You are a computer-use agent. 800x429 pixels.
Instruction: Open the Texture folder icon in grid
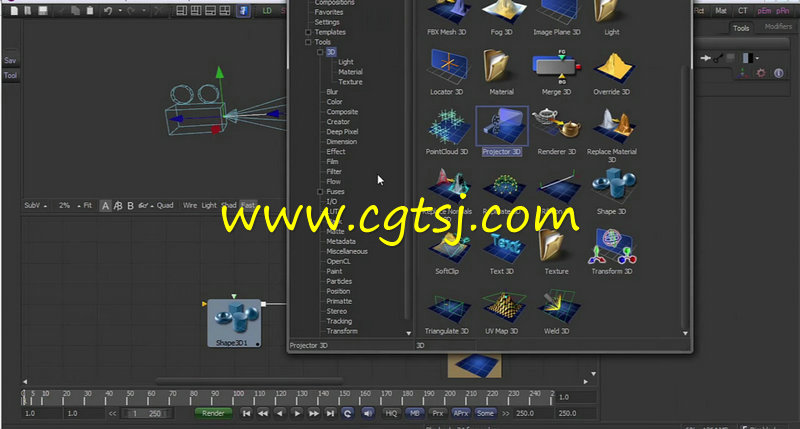click(x=552, y=246)
